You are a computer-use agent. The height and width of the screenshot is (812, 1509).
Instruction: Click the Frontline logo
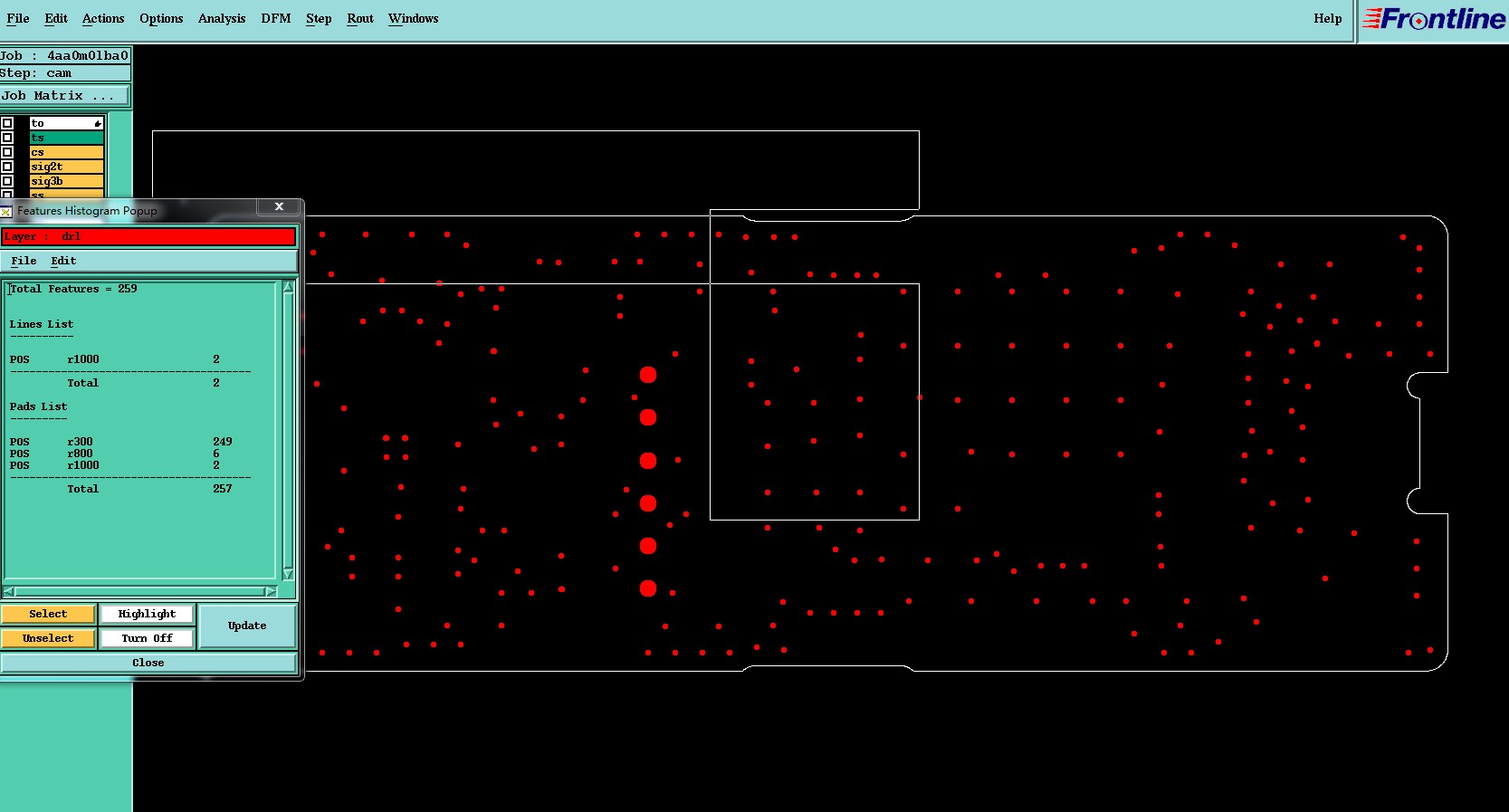pyautogui.click(x=1433, y=19)
